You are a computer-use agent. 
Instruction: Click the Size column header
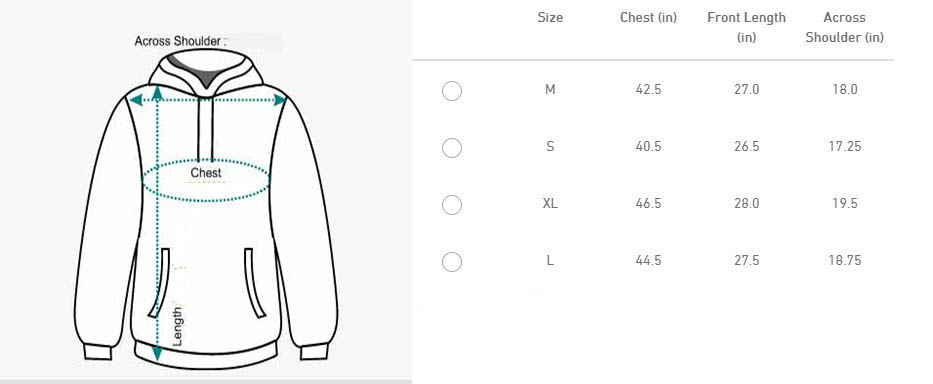pyautogui.click(x=550, y=17)
